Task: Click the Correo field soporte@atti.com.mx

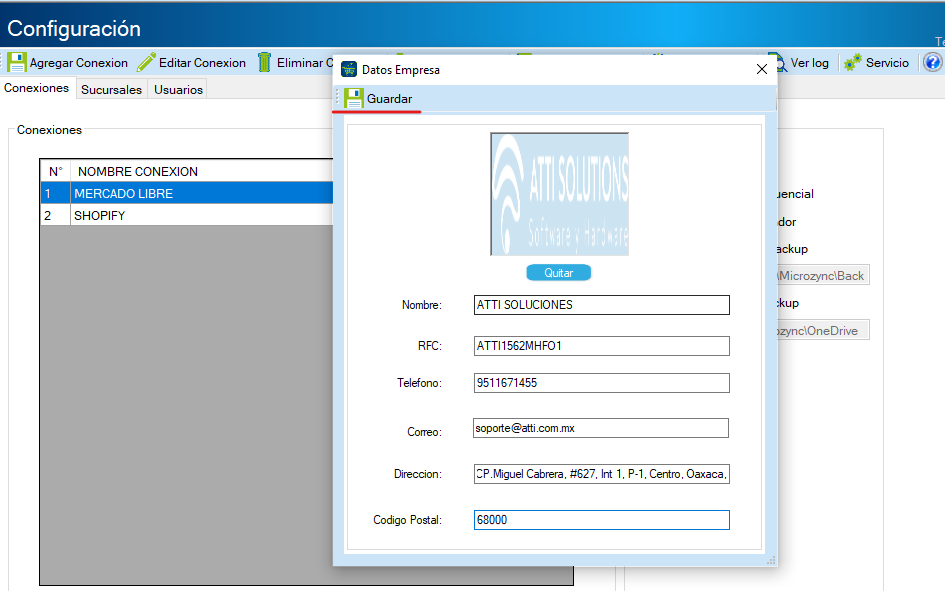Action: pos(601,428)
